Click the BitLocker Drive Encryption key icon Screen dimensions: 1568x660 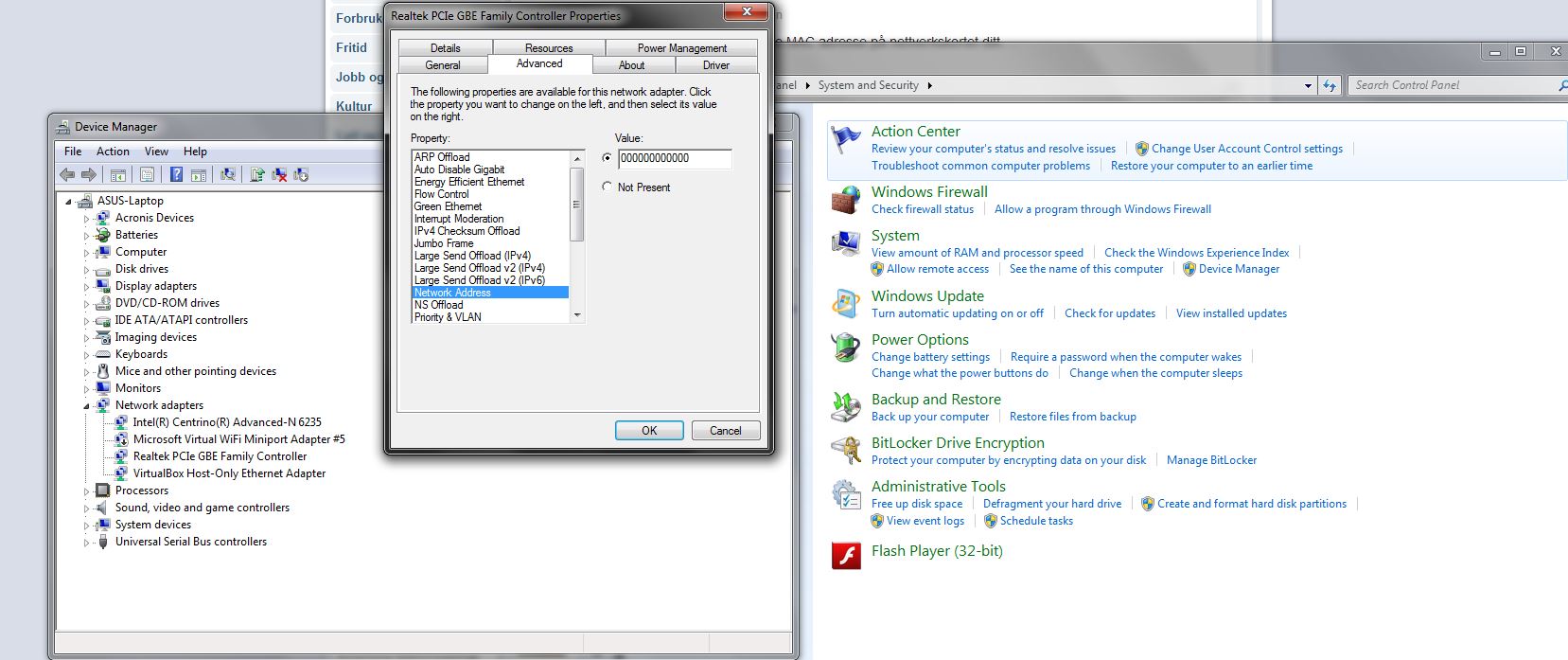tap(845, 451)
